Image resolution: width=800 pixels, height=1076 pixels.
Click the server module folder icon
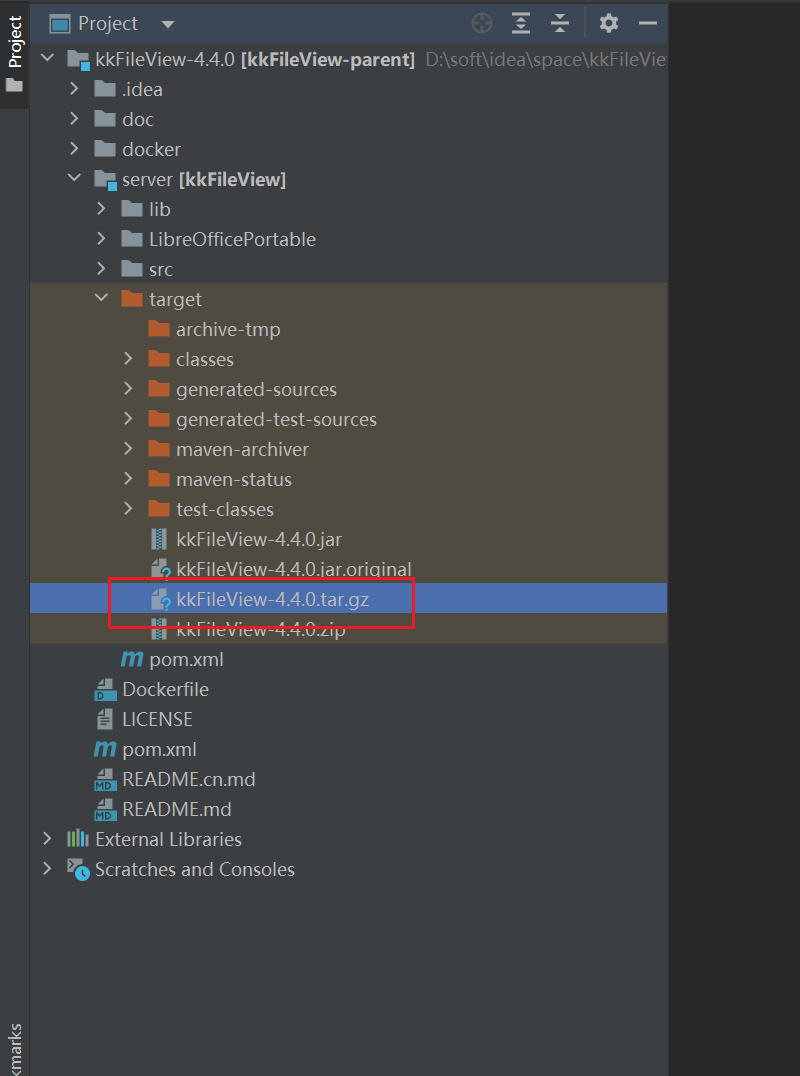tap(106, 180)
